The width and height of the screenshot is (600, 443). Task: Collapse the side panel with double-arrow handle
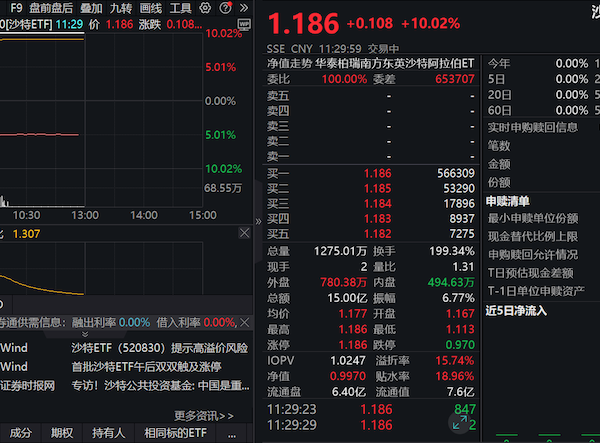(258, 222)
